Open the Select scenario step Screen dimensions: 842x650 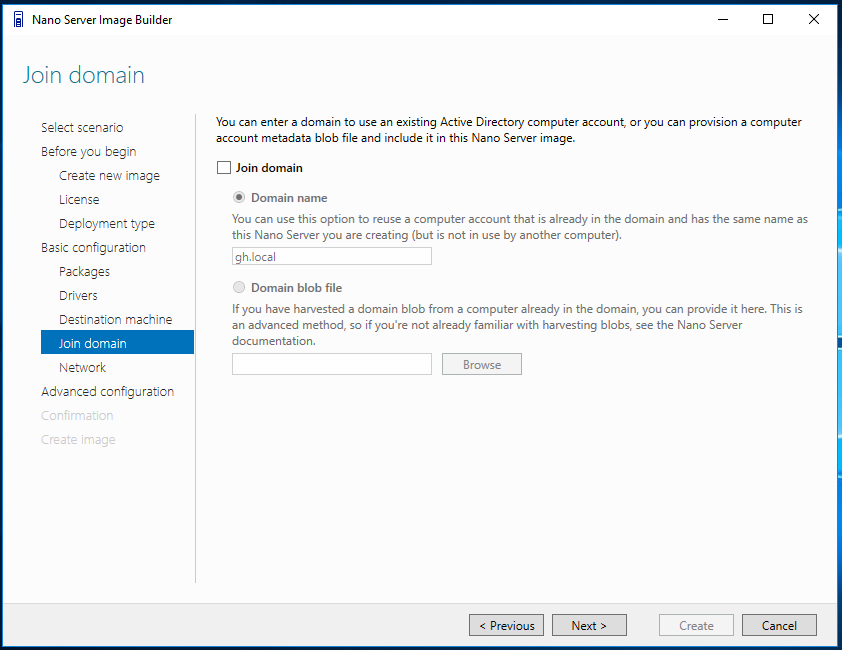click(82, 127)
